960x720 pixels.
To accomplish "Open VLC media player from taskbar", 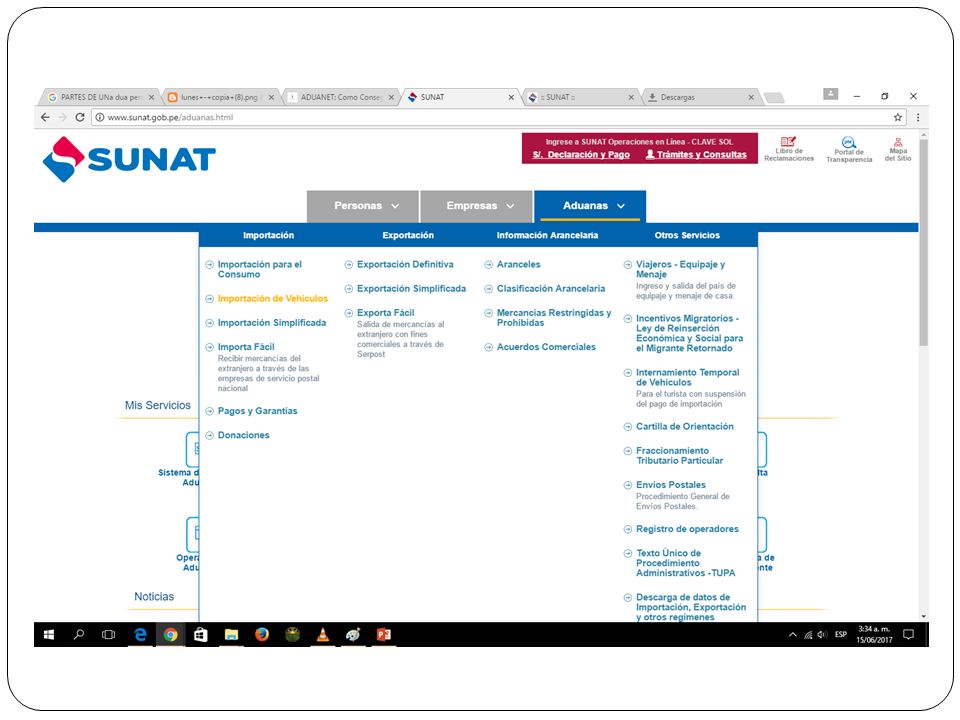I will point(323,635).
